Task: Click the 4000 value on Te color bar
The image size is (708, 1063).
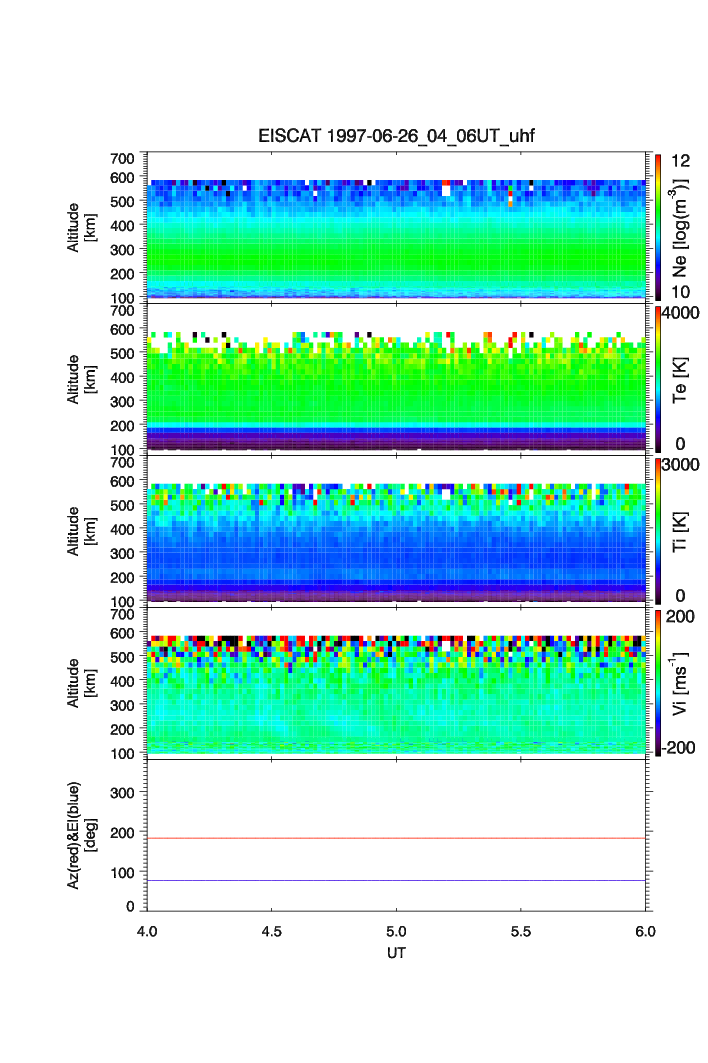Action: (681, 313)
